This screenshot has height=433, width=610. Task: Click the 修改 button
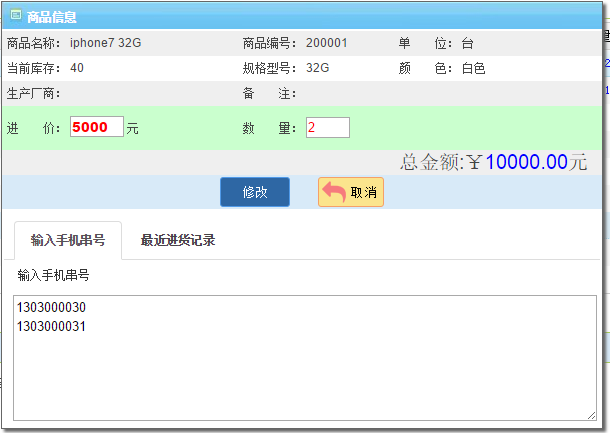click(254, 192)
